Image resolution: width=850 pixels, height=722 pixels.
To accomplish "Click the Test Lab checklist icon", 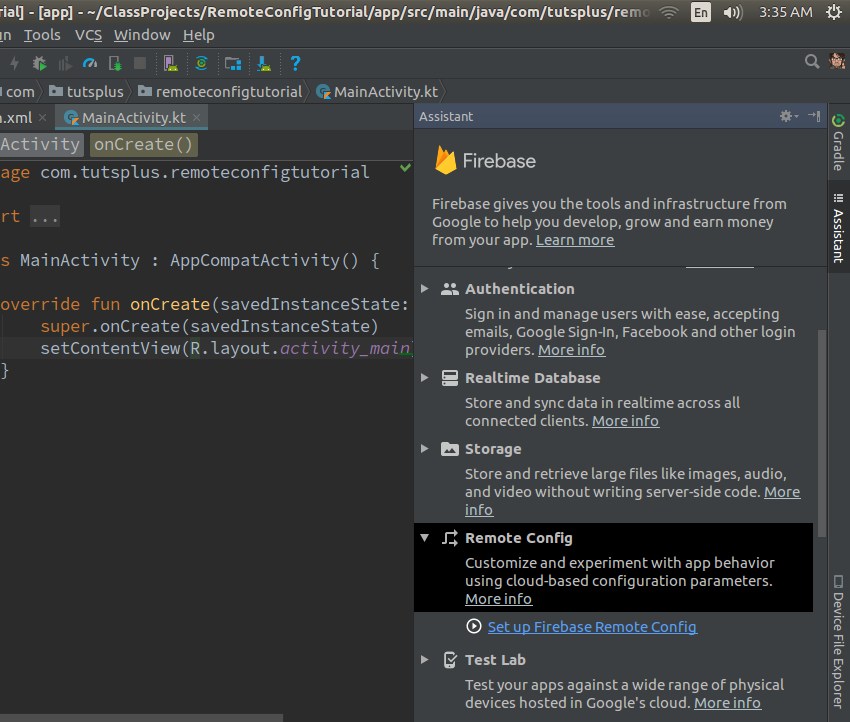I will (x=449, y=660).
